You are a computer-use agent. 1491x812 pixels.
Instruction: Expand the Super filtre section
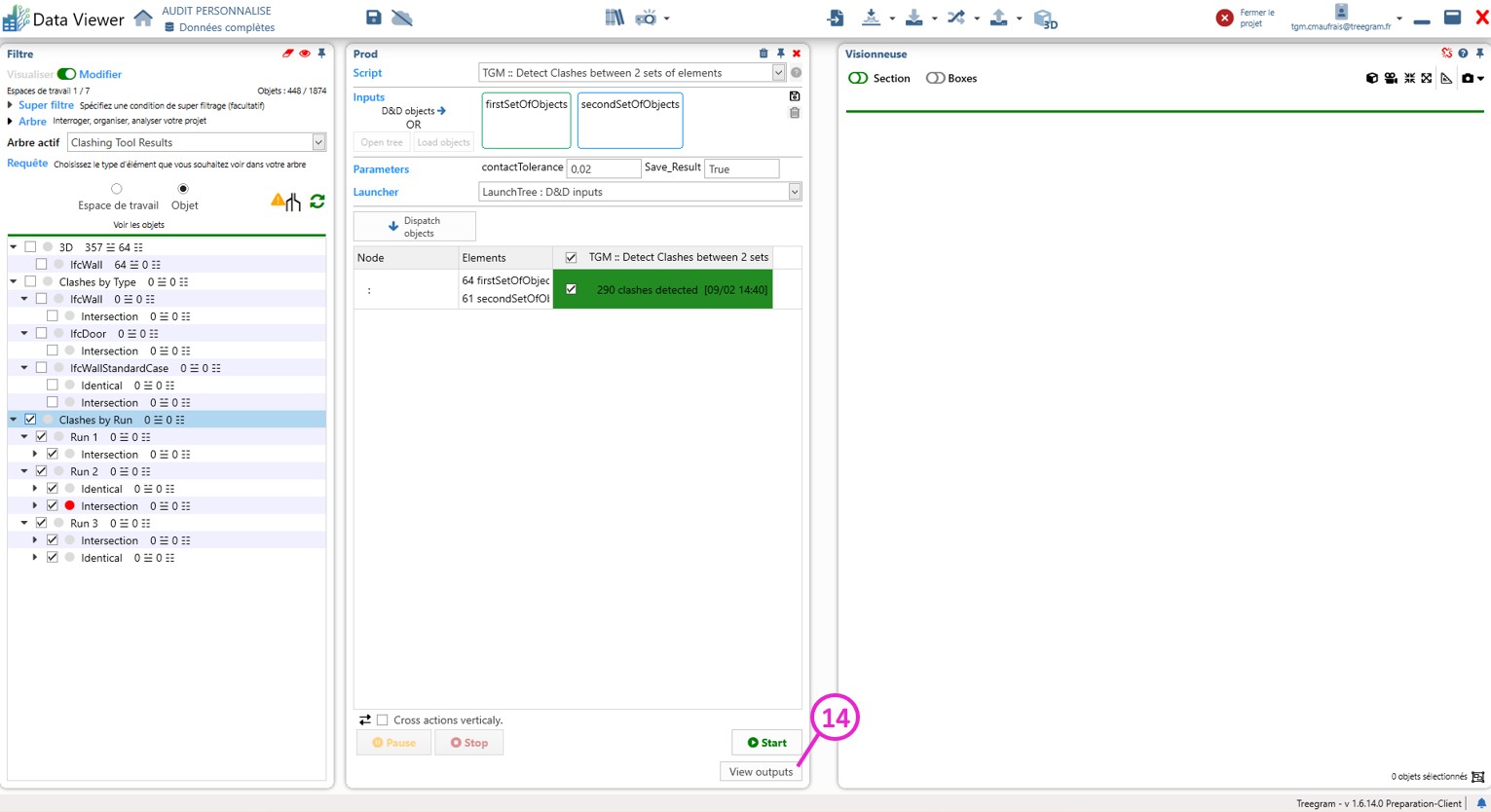coord(11,105)
